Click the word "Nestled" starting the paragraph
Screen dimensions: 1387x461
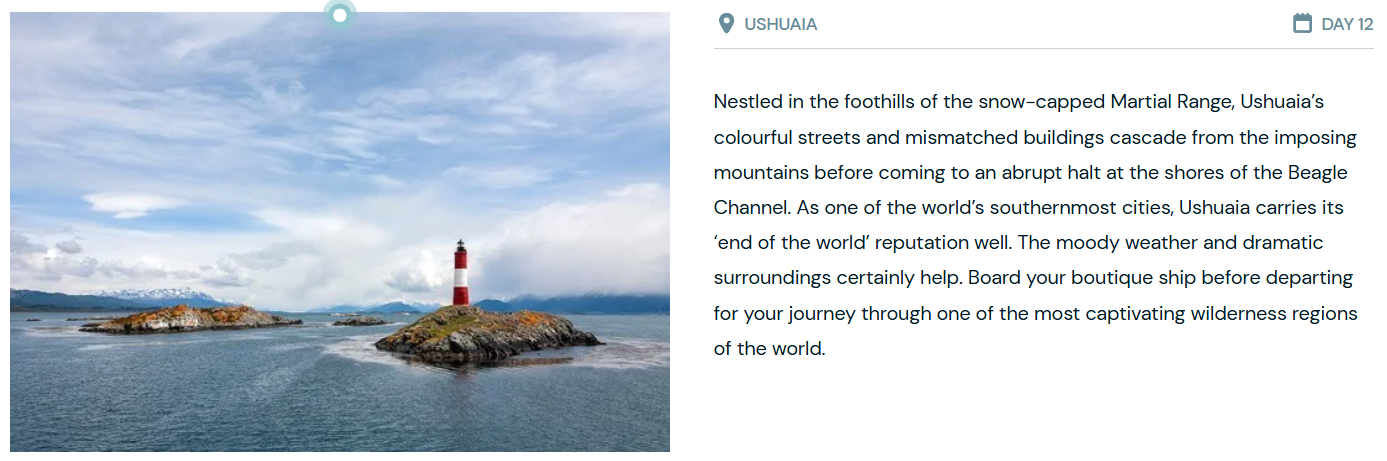click(746, 102)
